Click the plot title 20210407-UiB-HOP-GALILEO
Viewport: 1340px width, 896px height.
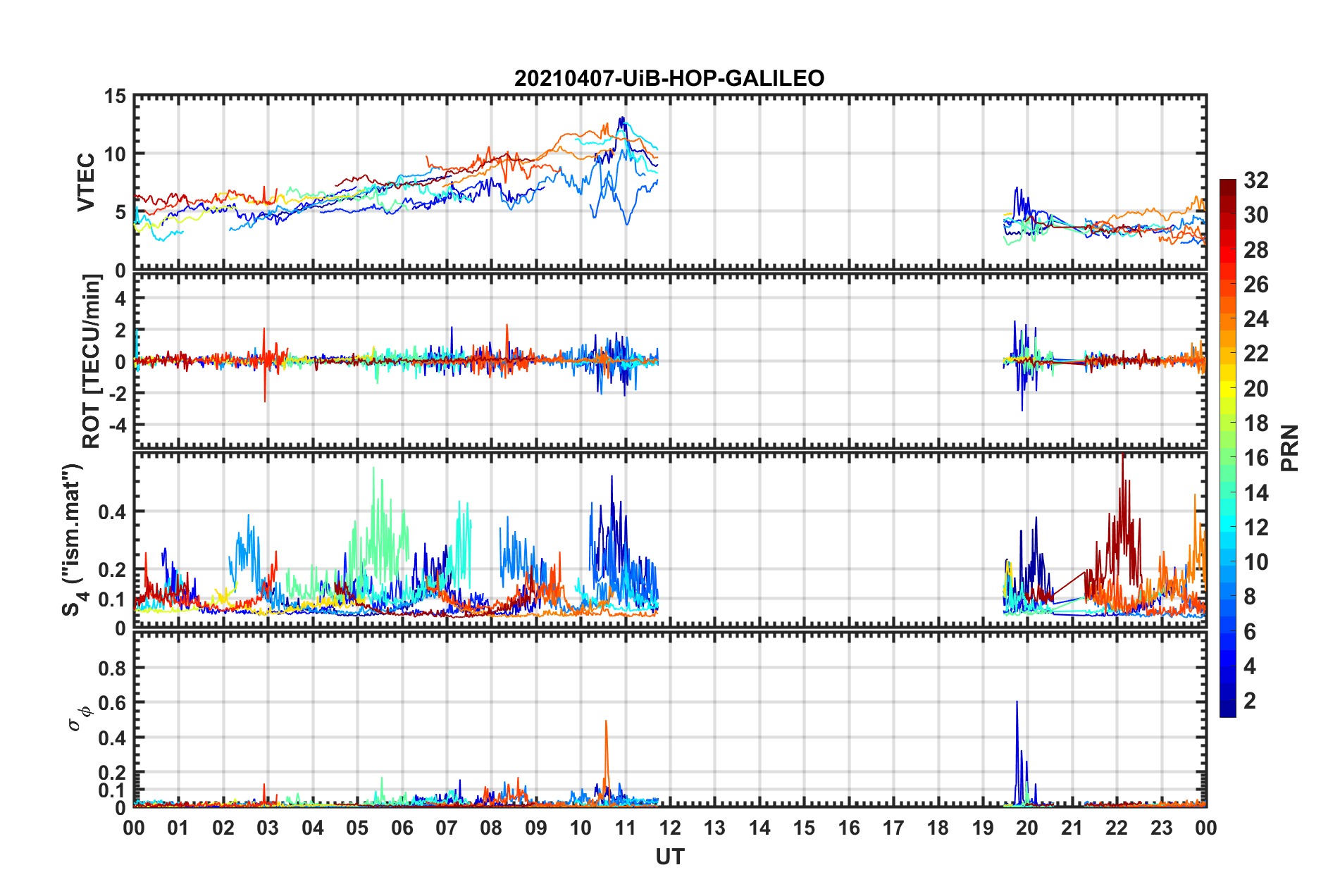(669, 77)
